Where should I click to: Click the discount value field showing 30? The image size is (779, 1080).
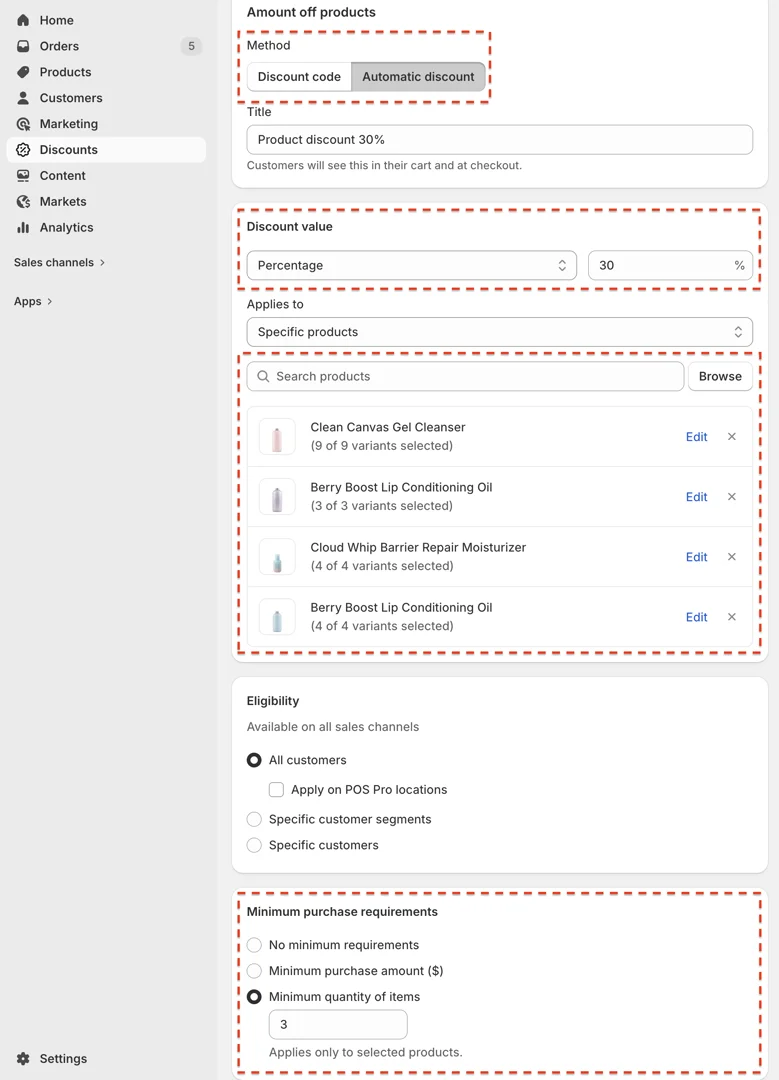670,265
